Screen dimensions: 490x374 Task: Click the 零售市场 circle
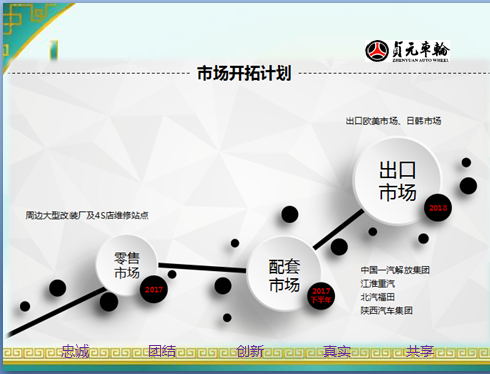127,265
